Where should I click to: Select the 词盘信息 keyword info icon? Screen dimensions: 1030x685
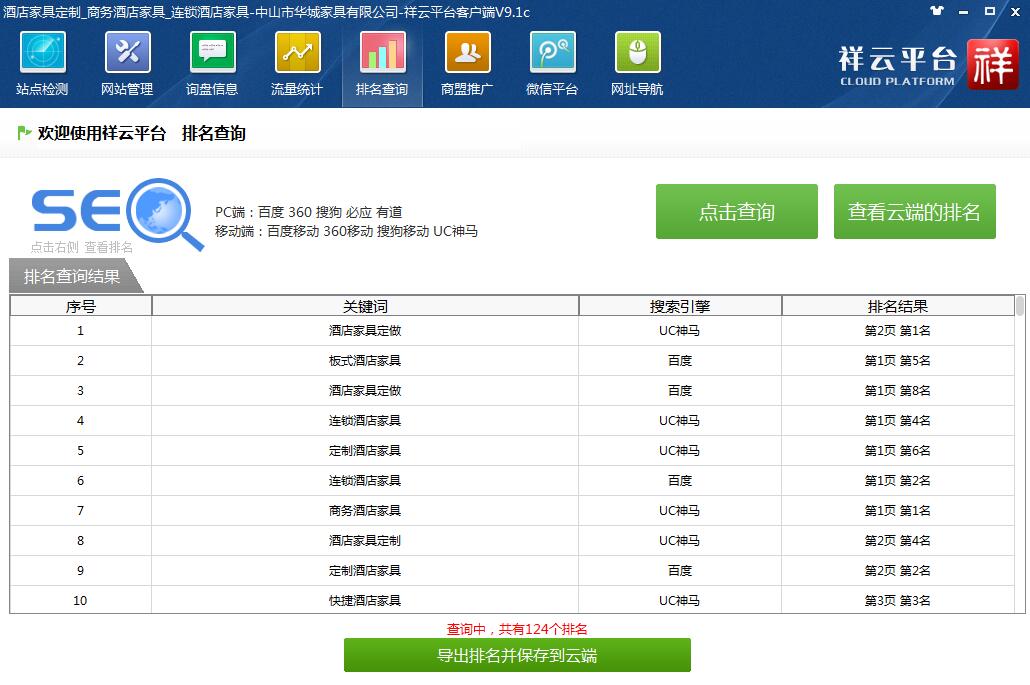(x=212, y=64)
